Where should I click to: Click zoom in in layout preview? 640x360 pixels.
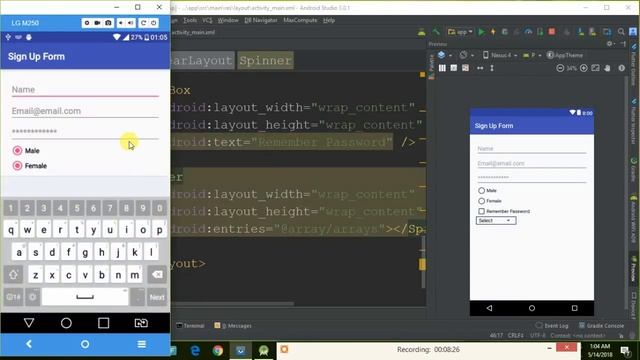point(584,68)
